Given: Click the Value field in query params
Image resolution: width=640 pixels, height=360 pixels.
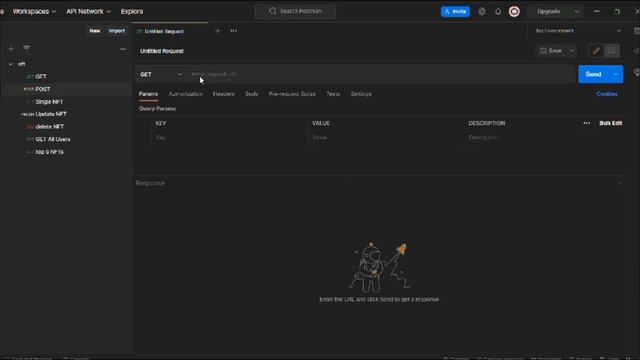Looking at the screenshot, I should (x=386, y=138).
